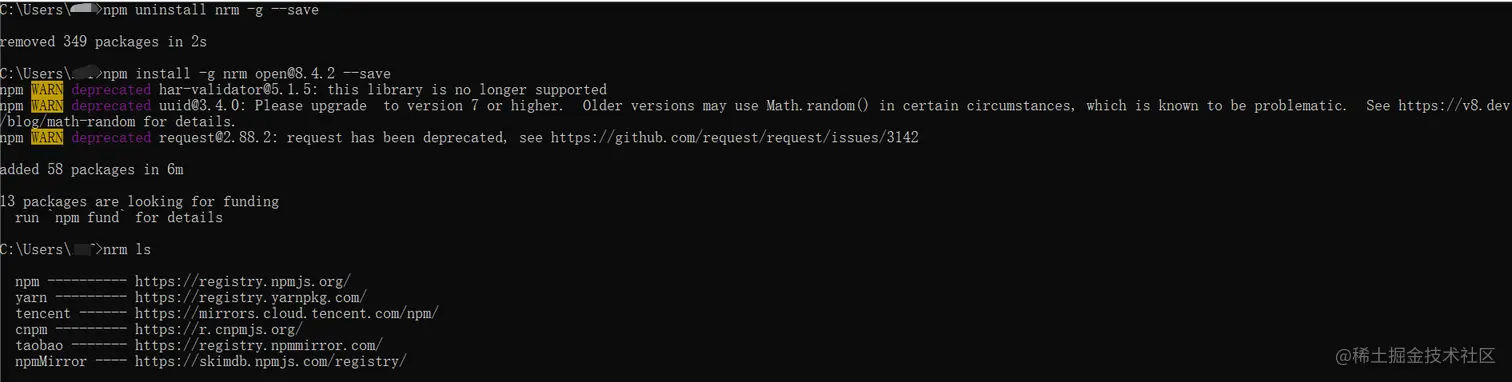Click the npmMirror skimdb.npmjs.com URL
The height and width of the screenshot is (382, 1512).
coord(271,361)
